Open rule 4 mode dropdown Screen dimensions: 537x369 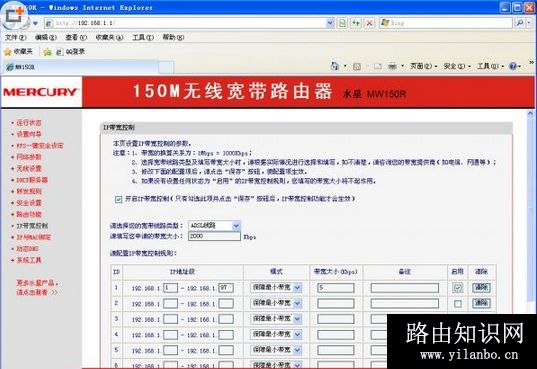click(276, 334)
